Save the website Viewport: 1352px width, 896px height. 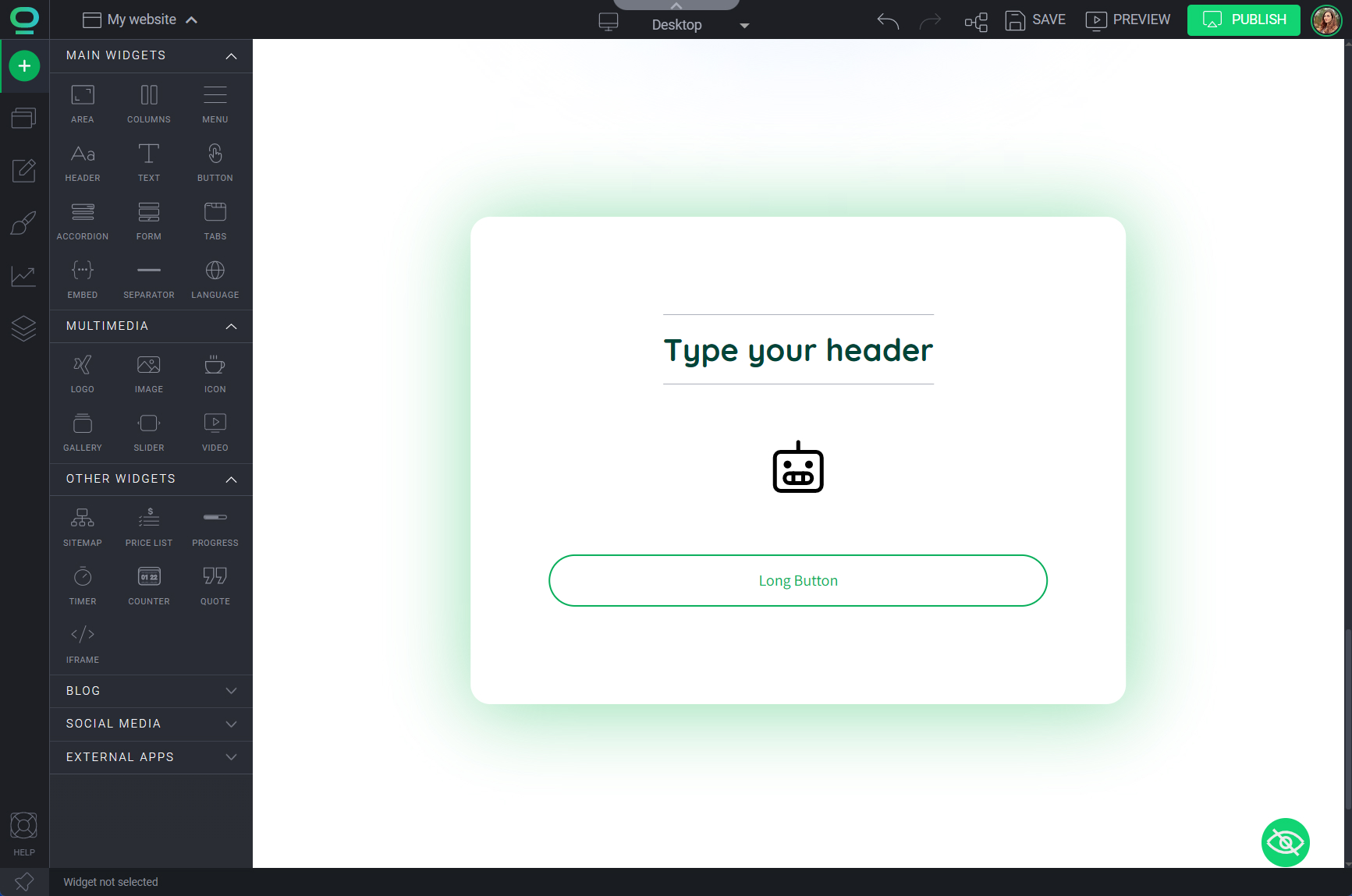(x=1035, y=20)
